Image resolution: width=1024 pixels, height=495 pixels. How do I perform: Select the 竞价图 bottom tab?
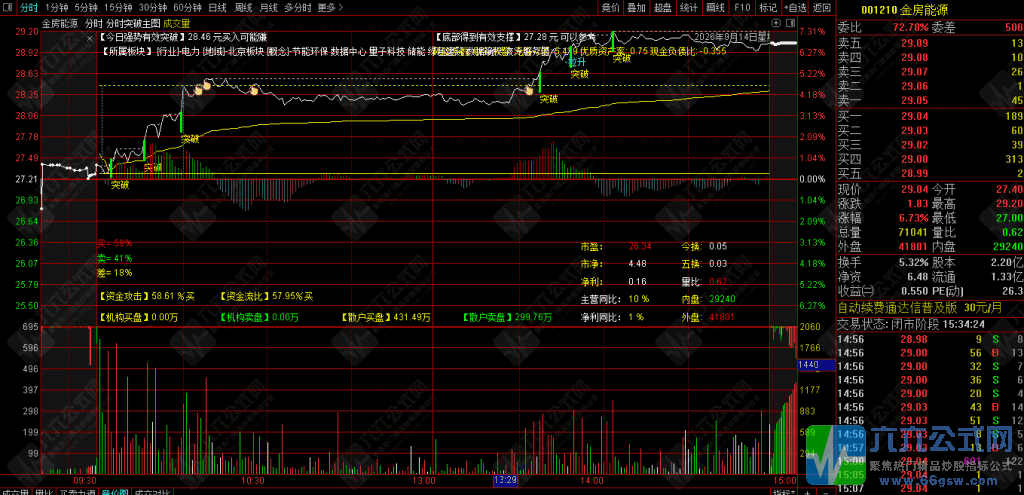116,491
